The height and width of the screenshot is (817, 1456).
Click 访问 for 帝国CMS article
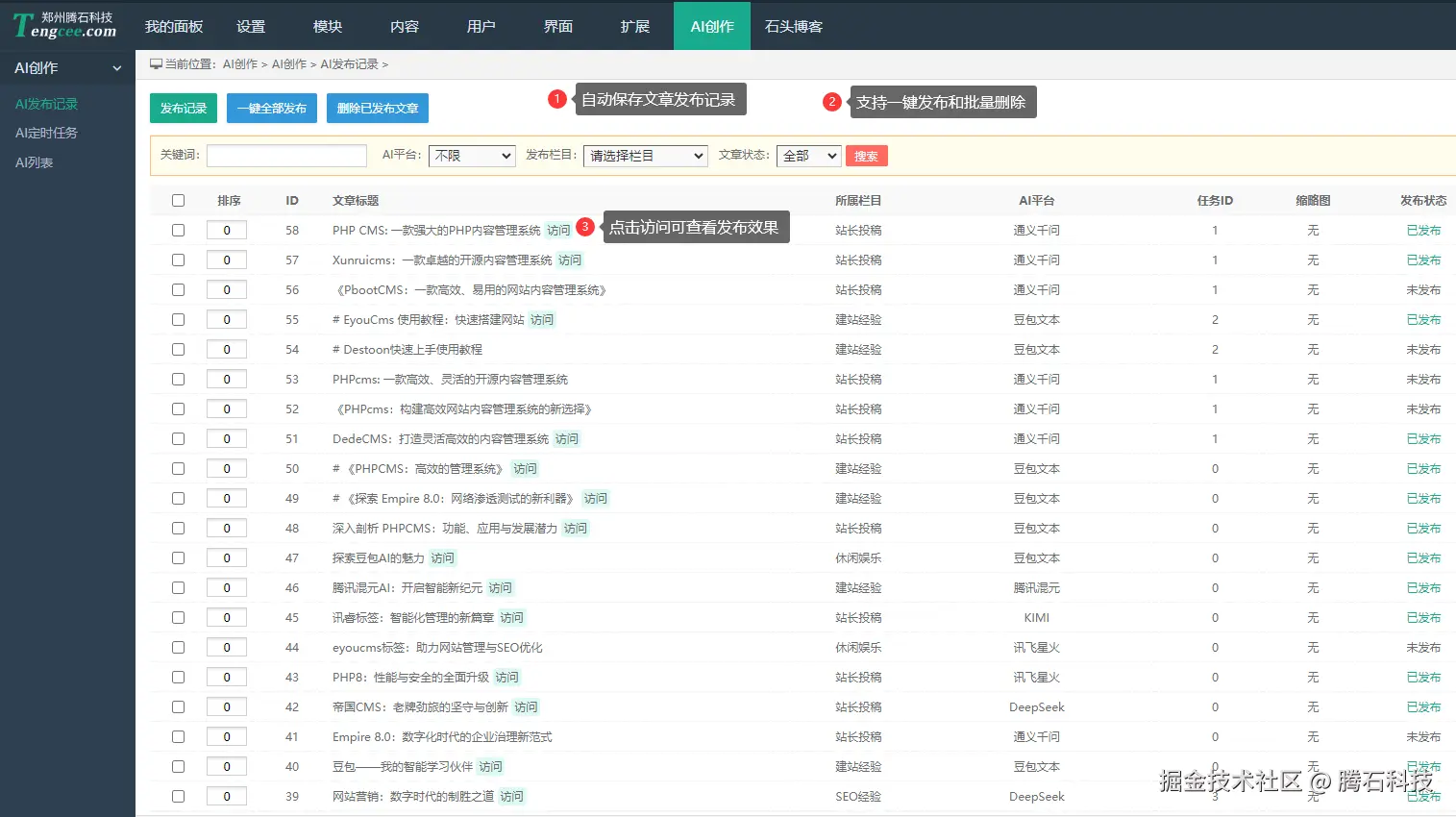[527, 707]
